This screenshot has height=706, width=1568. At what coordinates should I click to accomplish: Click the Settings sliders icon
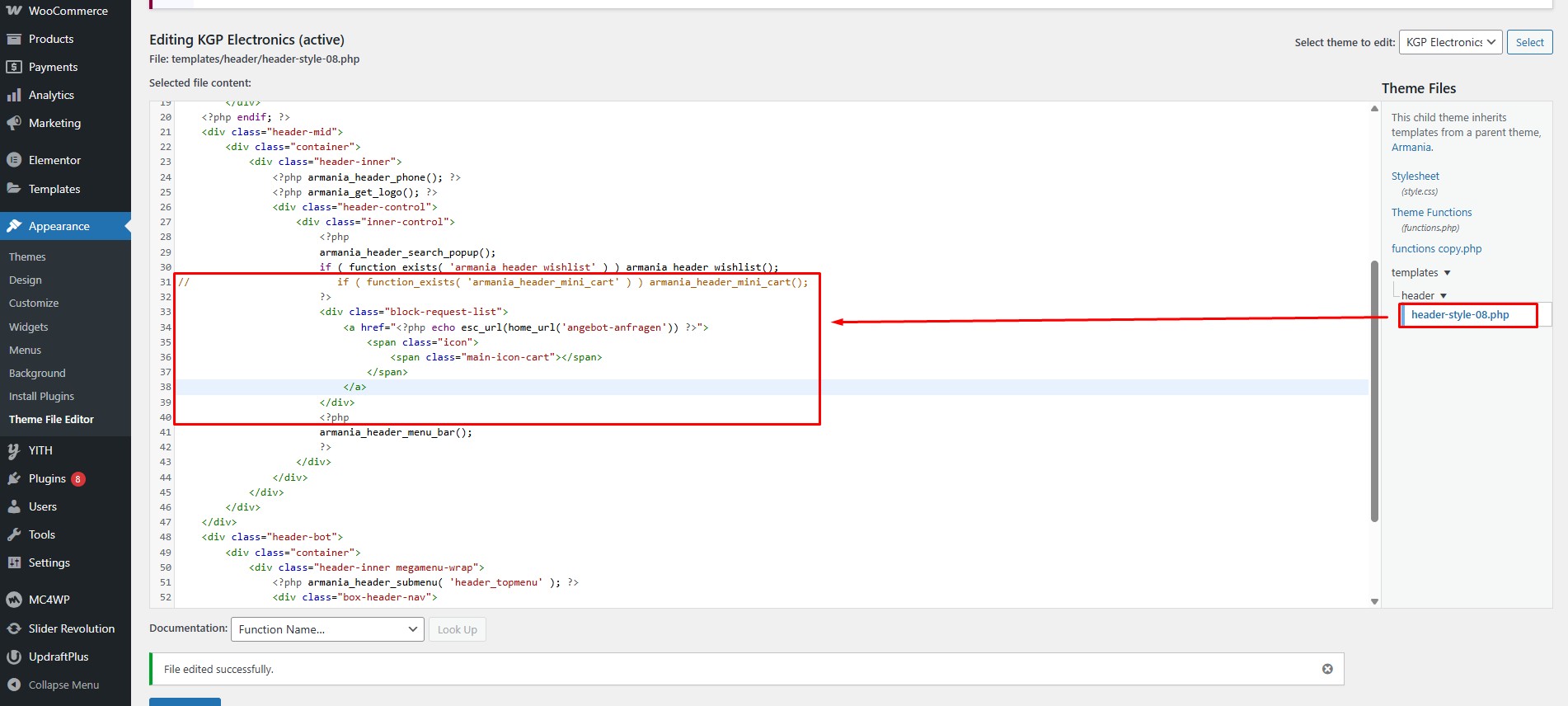[x=14, y=562]
